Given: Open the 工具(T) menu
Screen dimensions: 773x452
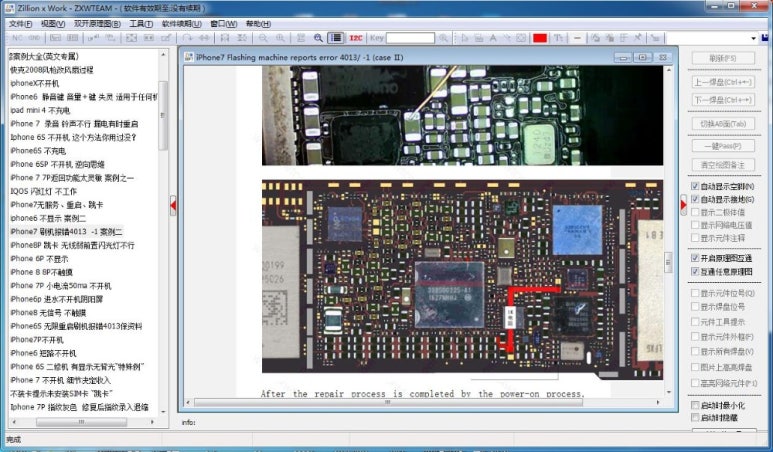Looking at the screenshot, I should click(x=141, y=24).
